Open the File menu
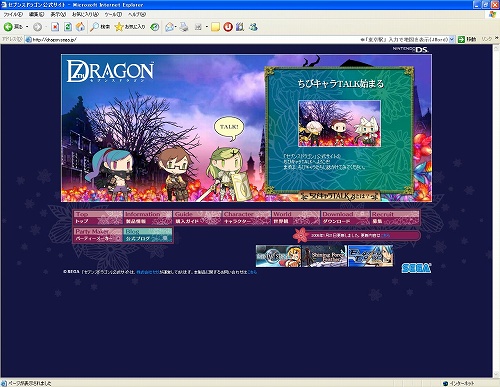500x387 pixels. pos(13,14)
